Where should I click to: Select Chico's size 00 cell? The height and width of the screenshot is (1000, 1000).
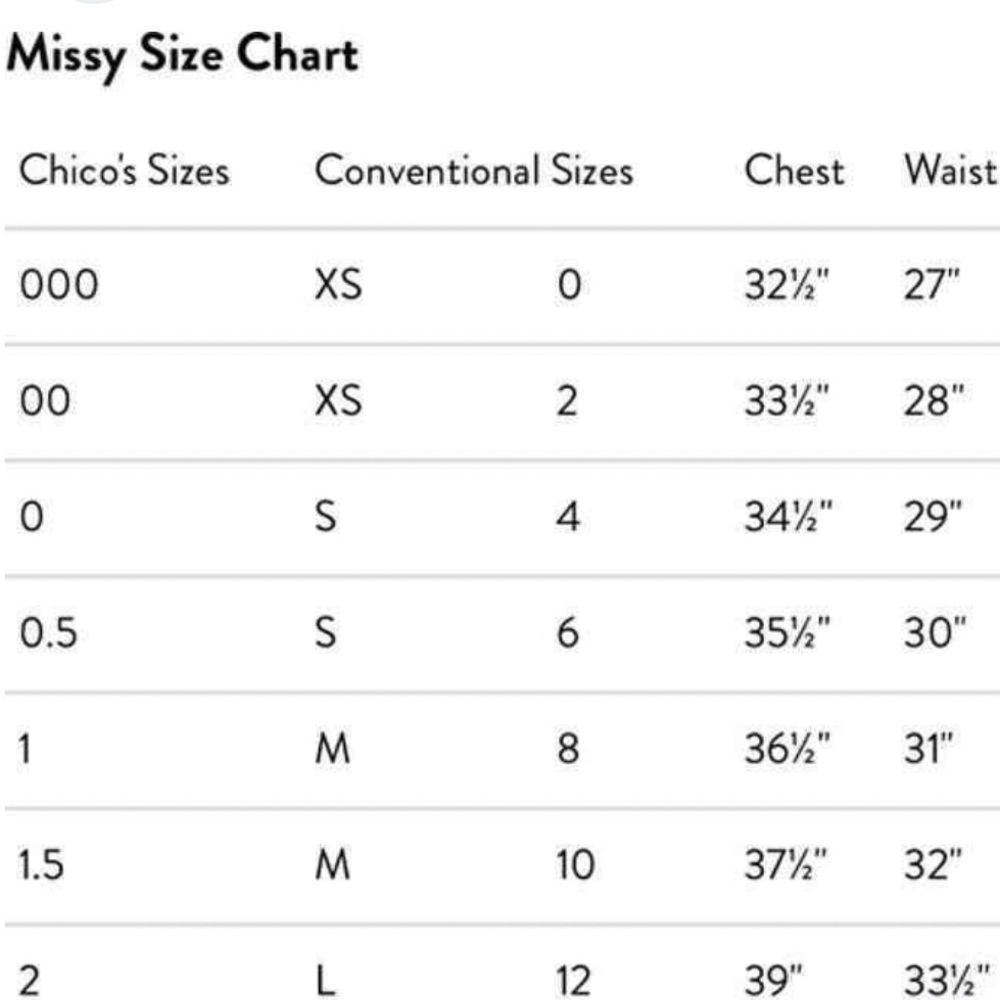[45, 401]
